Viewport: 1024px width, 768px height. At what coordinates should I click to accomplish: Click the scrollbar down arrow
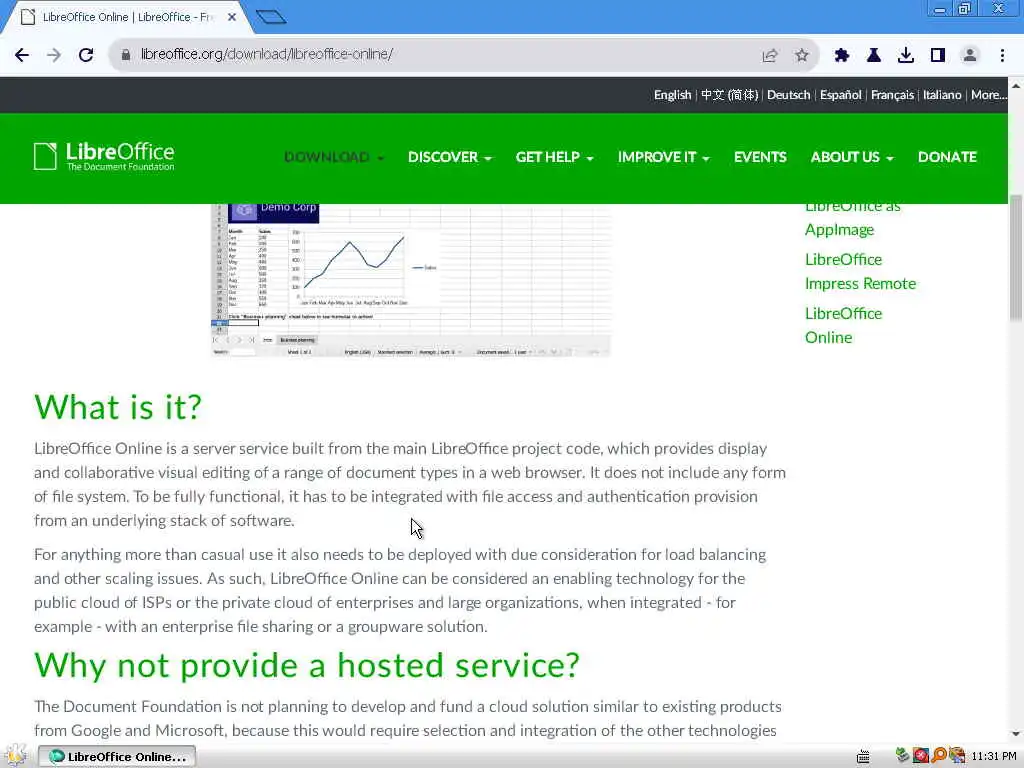1016,734
